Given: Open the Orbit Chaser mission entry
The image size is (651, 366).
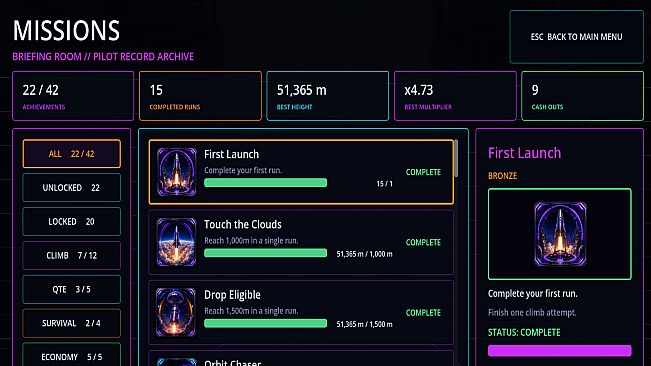Looking at the screenshot, I should pyautogui.click(x=301, y=359).
